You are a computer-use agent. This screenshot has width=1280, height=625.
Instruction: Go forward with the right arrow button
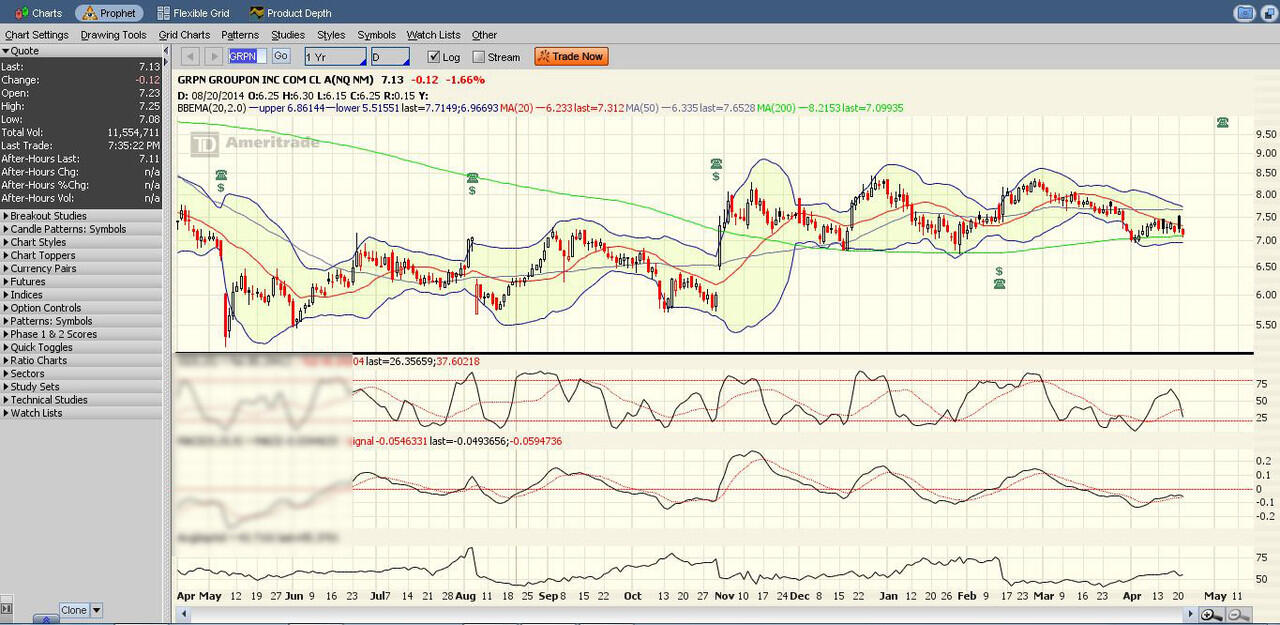point(214,57)
